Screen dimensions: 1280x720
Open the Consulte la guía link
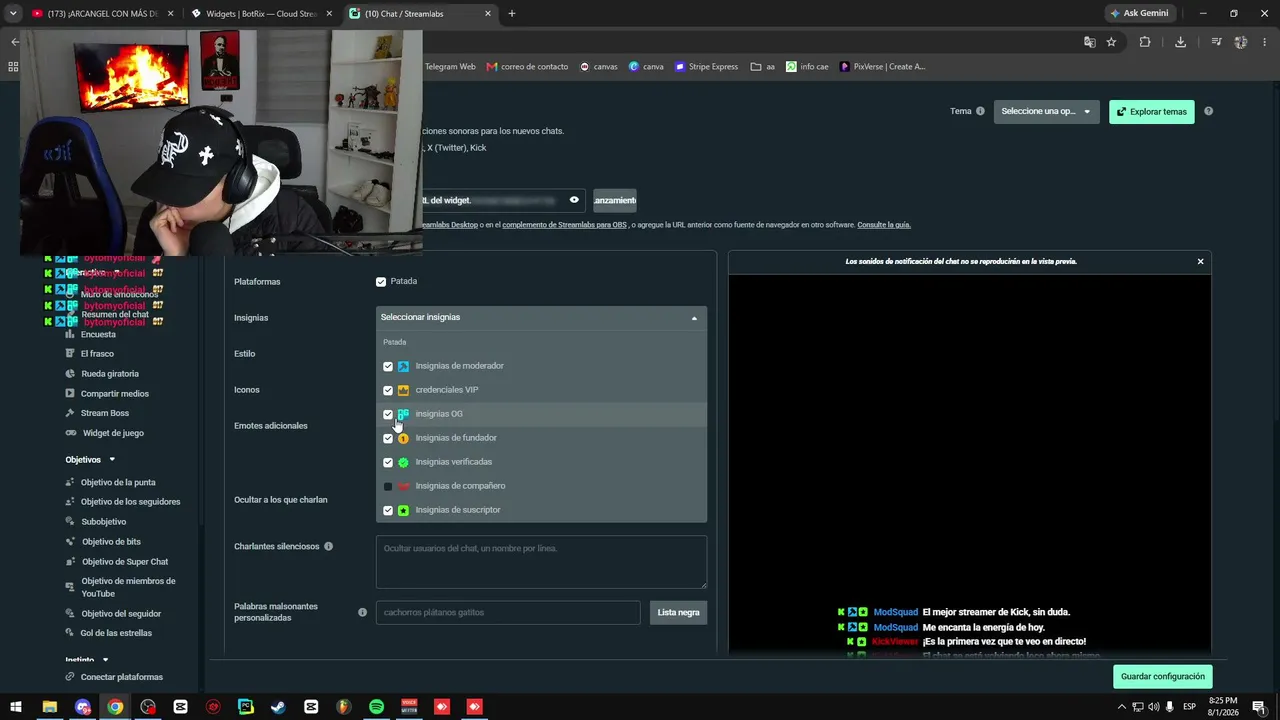pyautogui.click(x=884, y=225)
